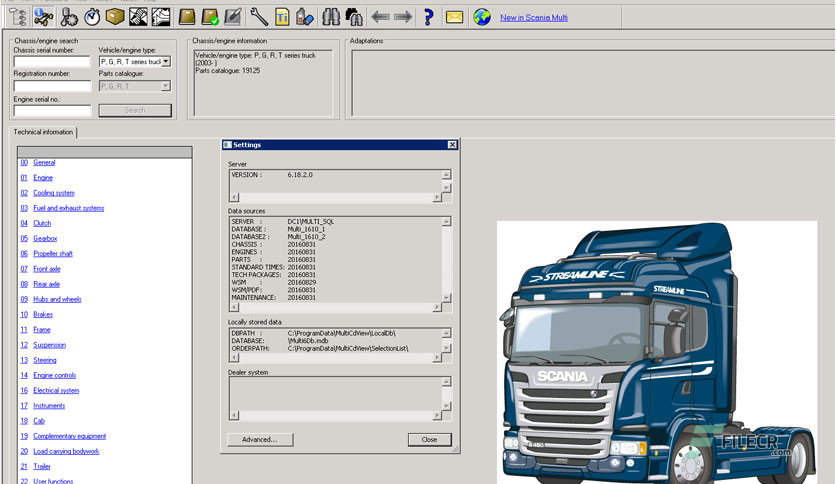Click Dealer system scroll down arrow
This screenshot has width=836, height=484.
tap(446, 406)
